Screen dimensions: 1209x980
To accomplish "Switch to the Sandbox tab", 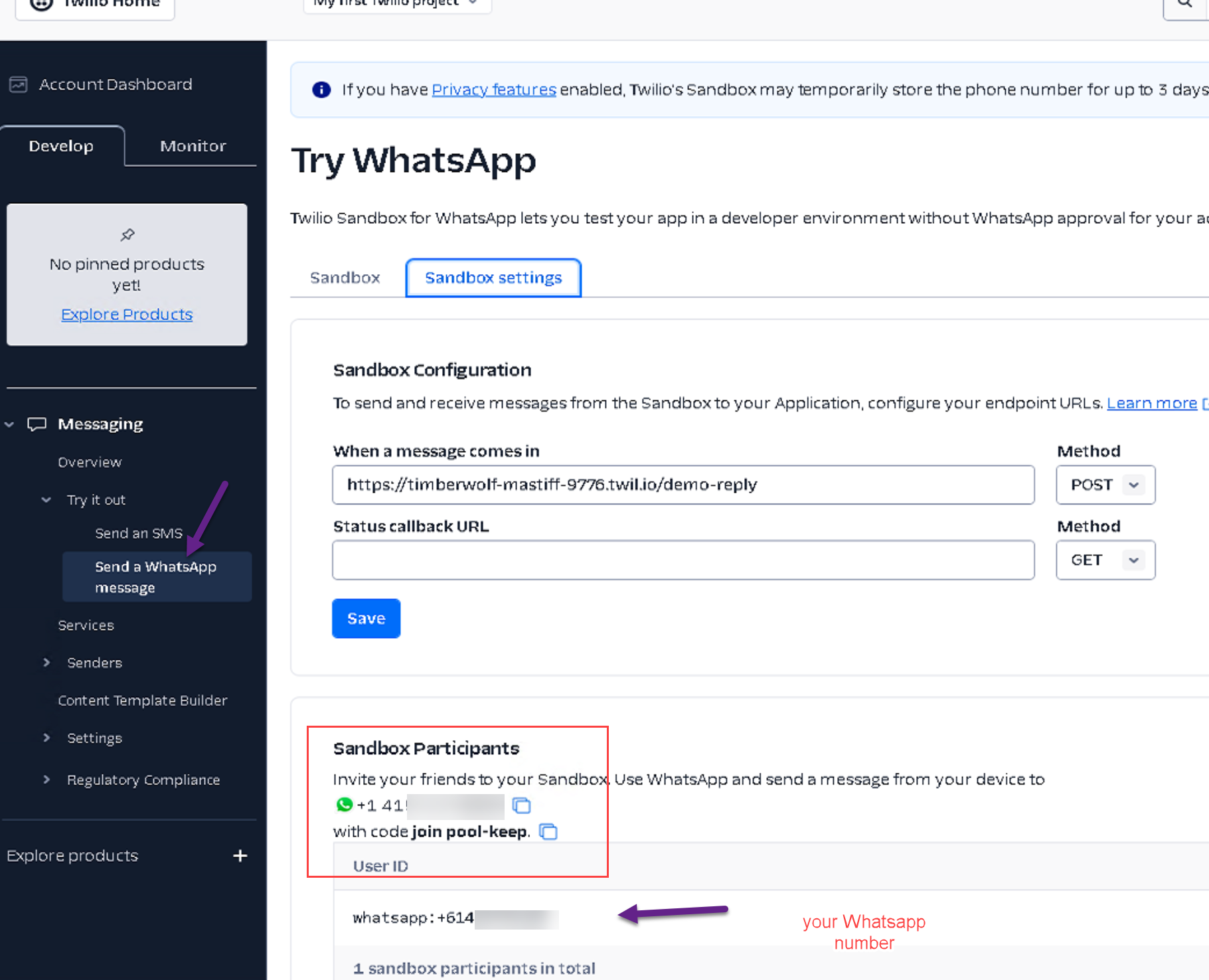I will point(345,278).
